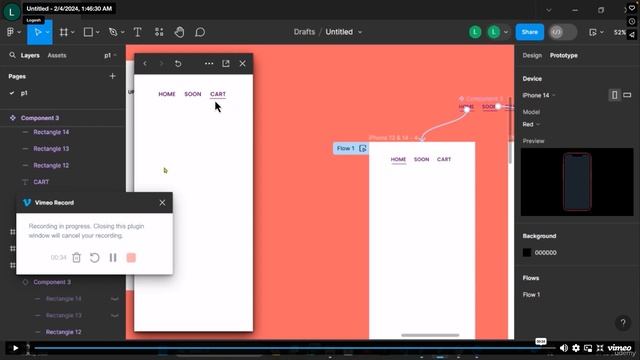Open Move tool options dropdown arrow

pos(48,32)
